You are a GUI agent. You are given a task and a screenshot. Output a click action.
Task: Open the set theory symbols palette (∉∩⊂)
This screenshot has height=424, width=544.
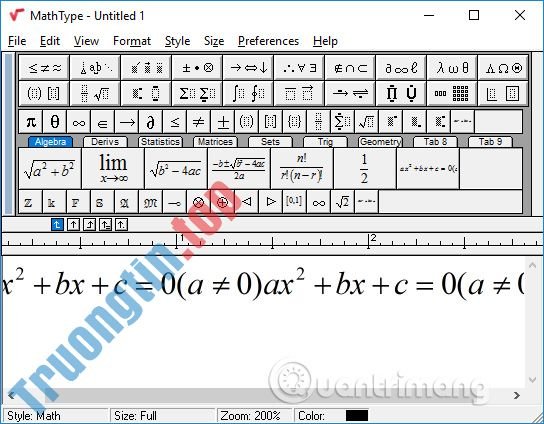click(350, 68)
